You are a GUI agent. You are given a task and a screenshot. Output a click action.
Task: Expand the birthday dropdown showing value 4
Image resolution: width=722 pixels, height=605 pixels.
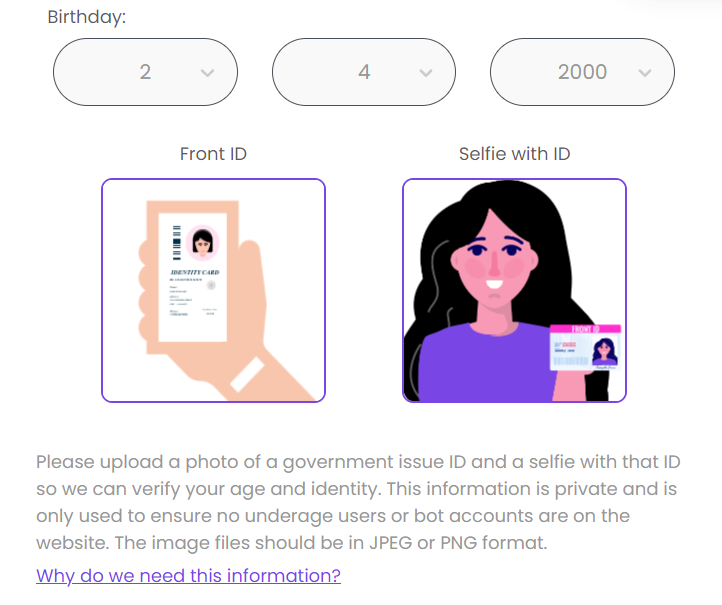[x=364, y=72]
